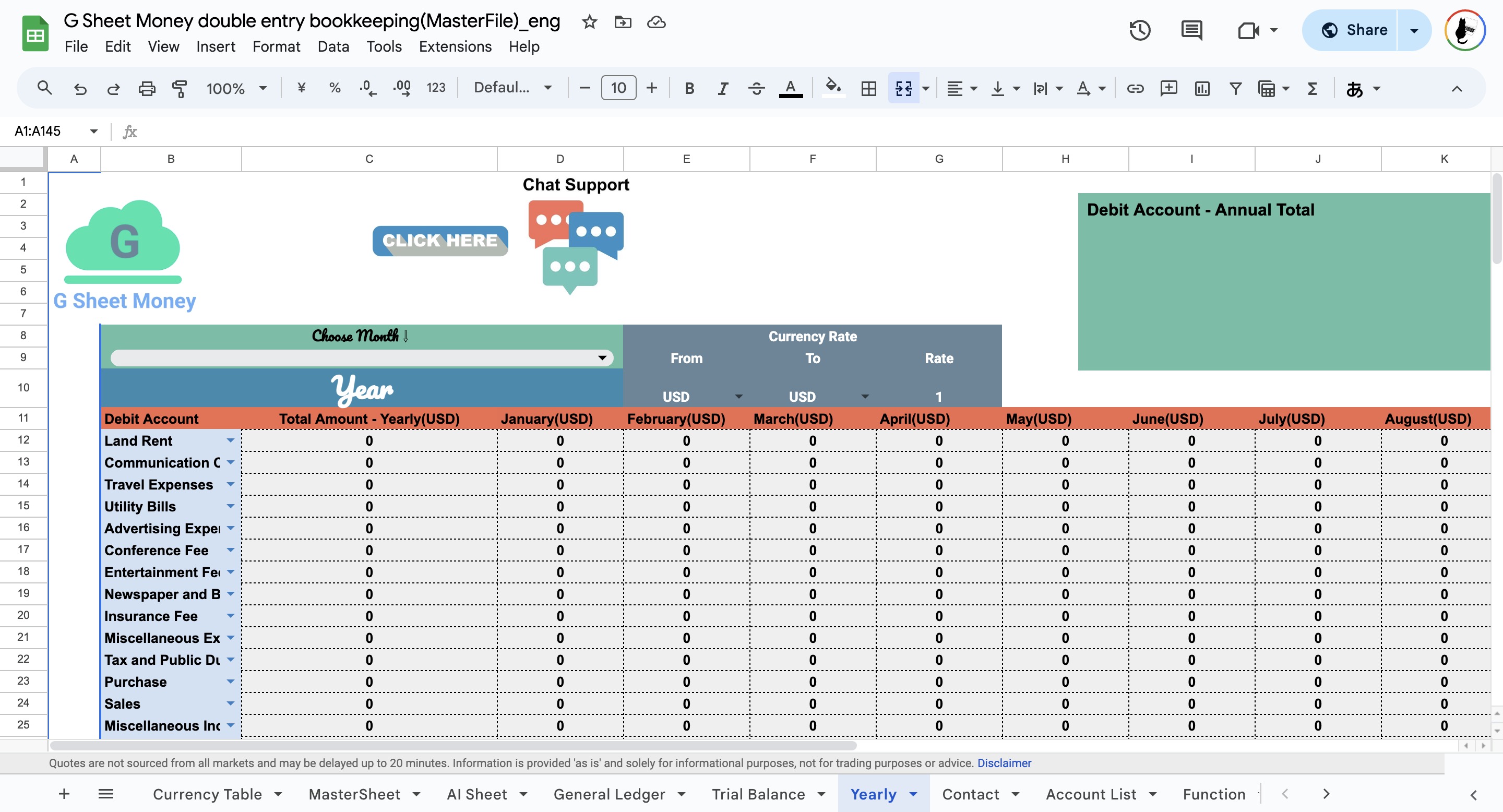
Task: Click the insert link icon
Action: [1135, 89]
